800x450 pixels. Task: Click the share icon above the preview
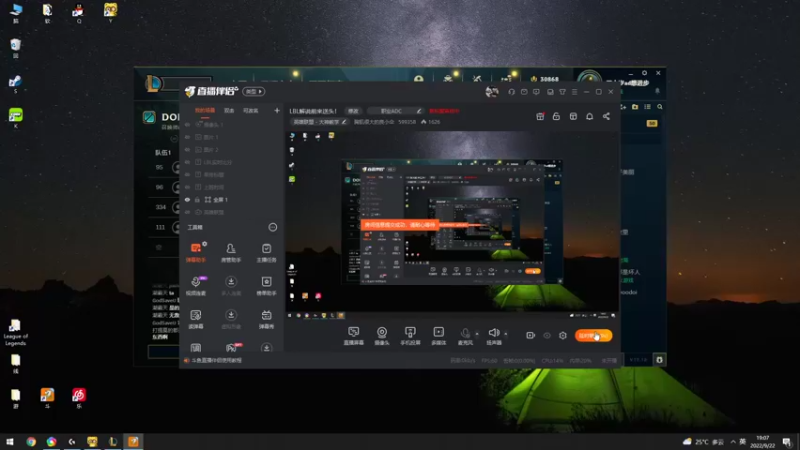pyautogui.click(x=606, y=116)
